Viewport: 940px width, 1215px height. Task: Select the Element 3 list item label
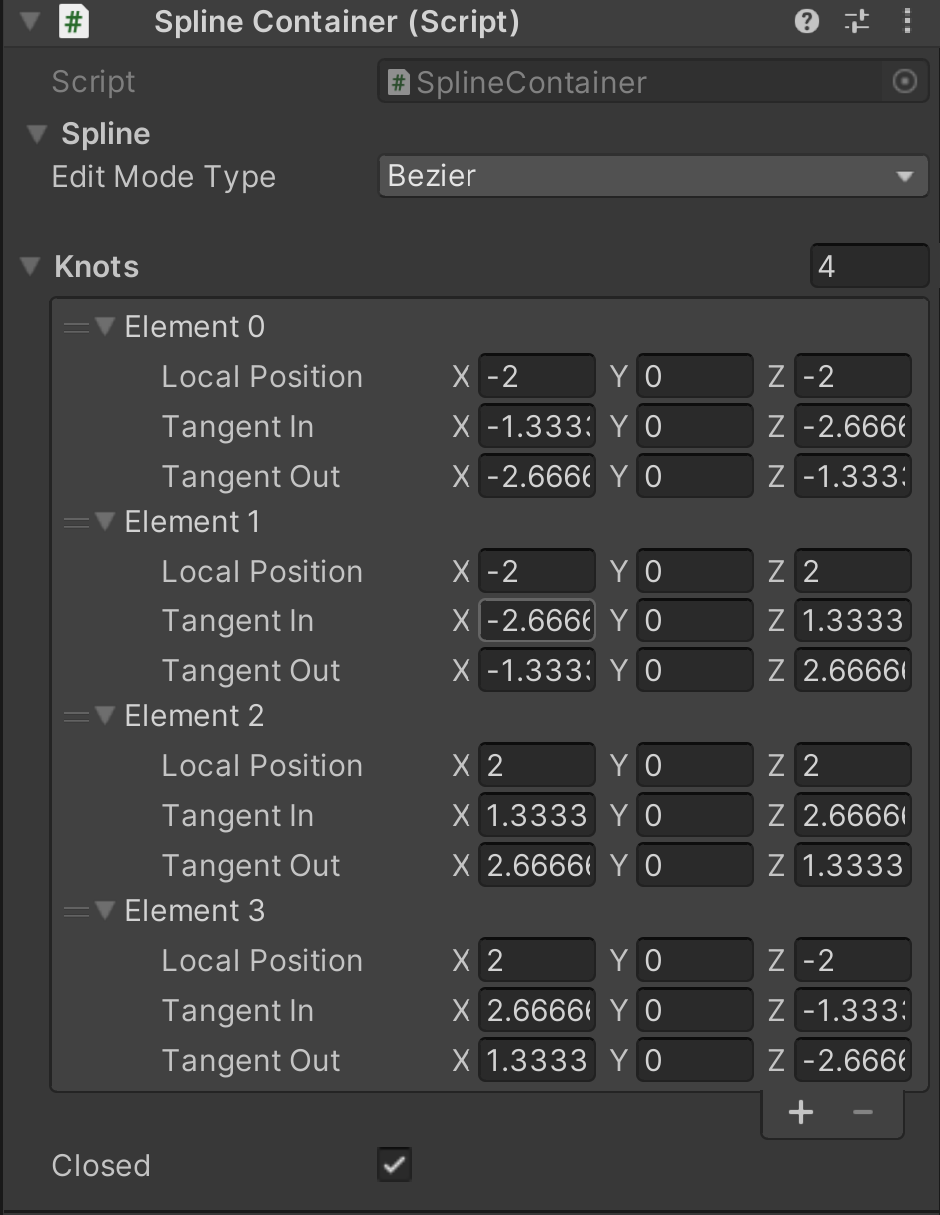tap(195, 911)
